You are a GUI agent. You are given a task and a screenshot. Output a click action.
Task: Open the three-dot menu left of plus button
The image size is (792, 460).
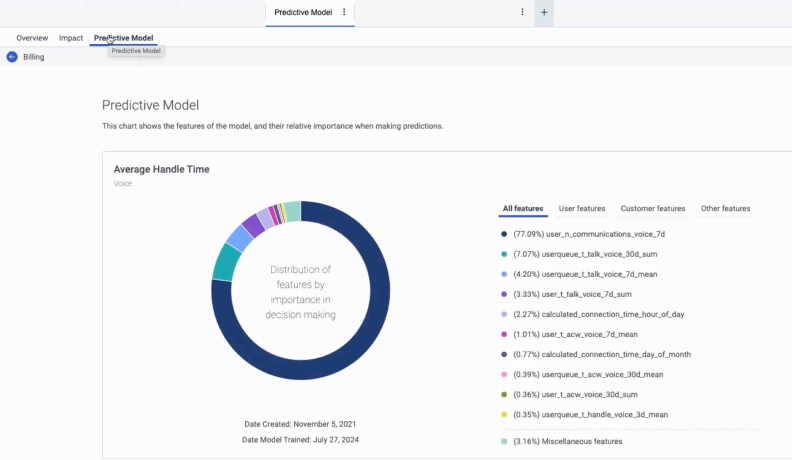[x=522, y=12]
